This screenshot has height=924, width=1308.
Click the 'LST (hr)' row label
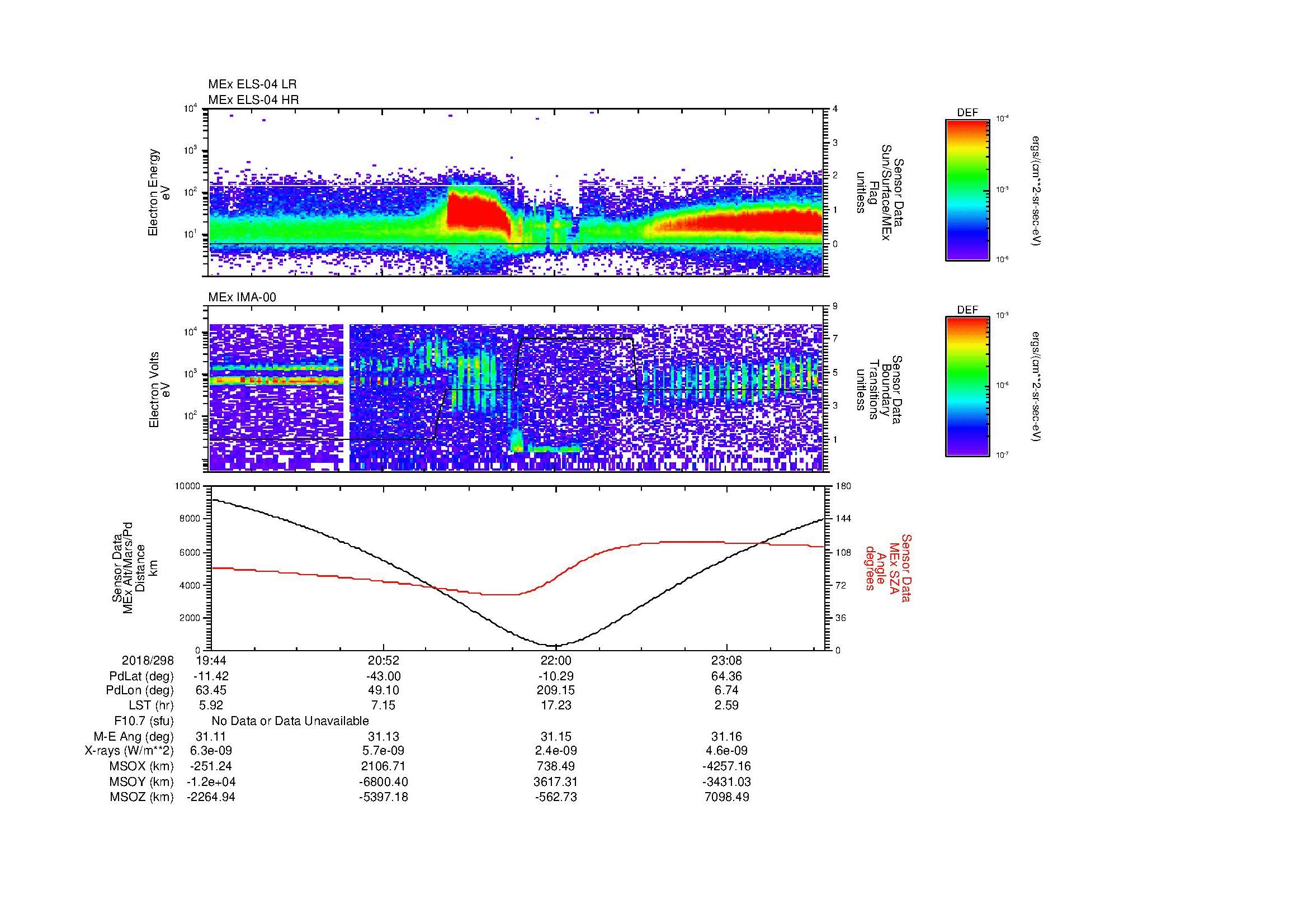(151, 705)
